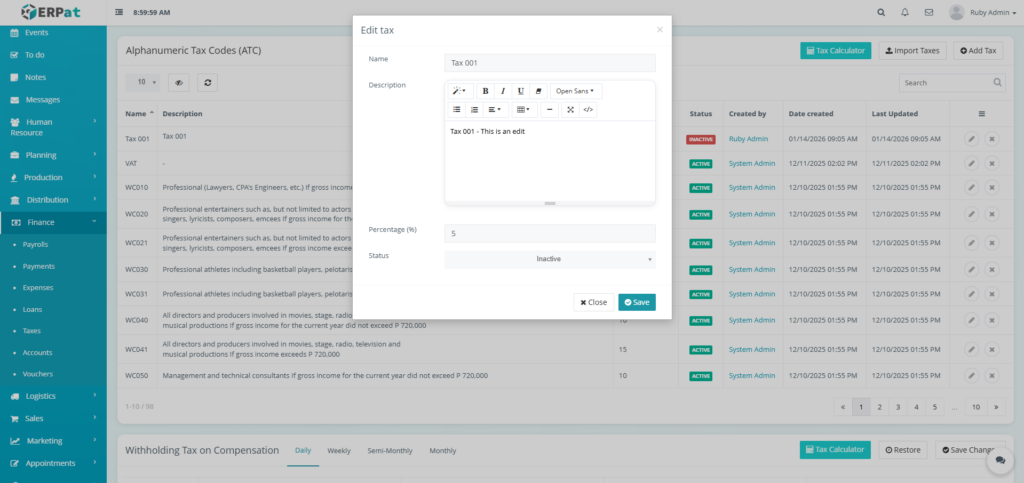Toggle italic formatting in description editor
Viewport: 1024px width, 483px height.
pyautogui.click(x=503, y=91)
